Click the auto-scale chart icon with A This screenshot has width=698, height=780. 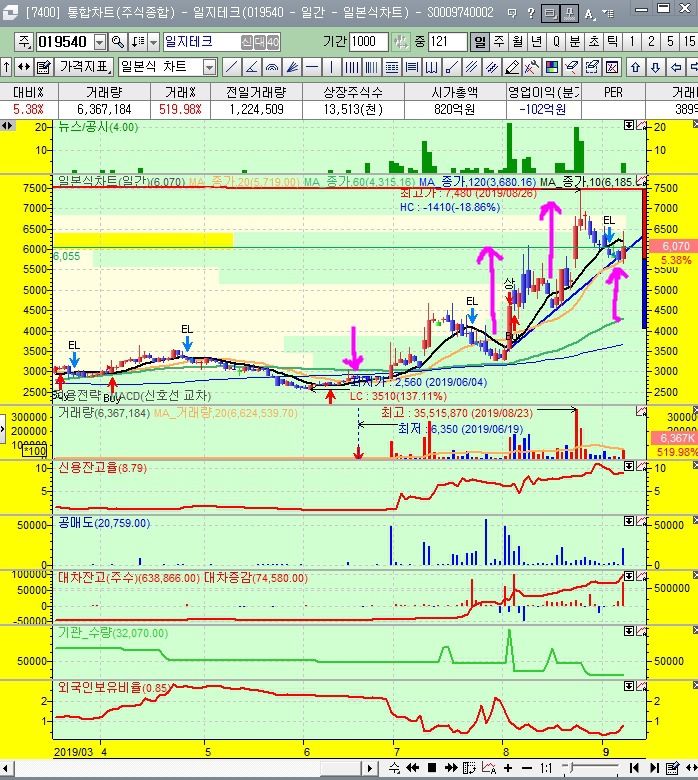[x=489, y=768]
